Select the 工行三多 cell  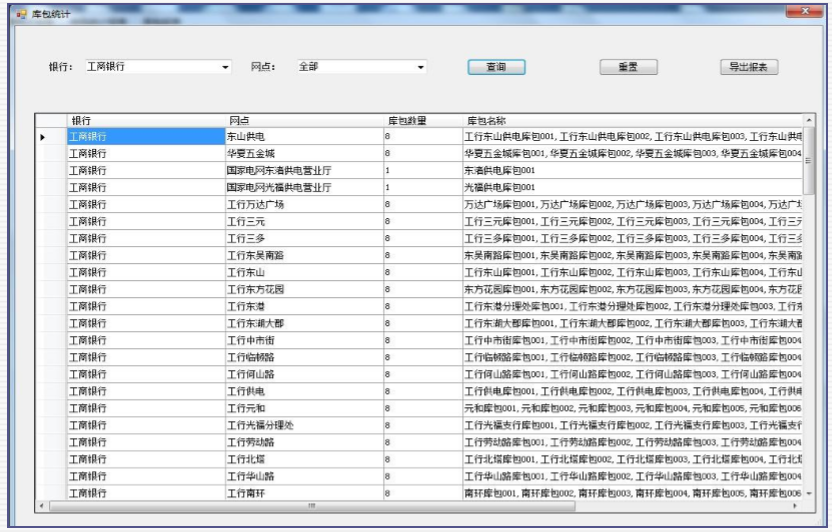(305, 238)
